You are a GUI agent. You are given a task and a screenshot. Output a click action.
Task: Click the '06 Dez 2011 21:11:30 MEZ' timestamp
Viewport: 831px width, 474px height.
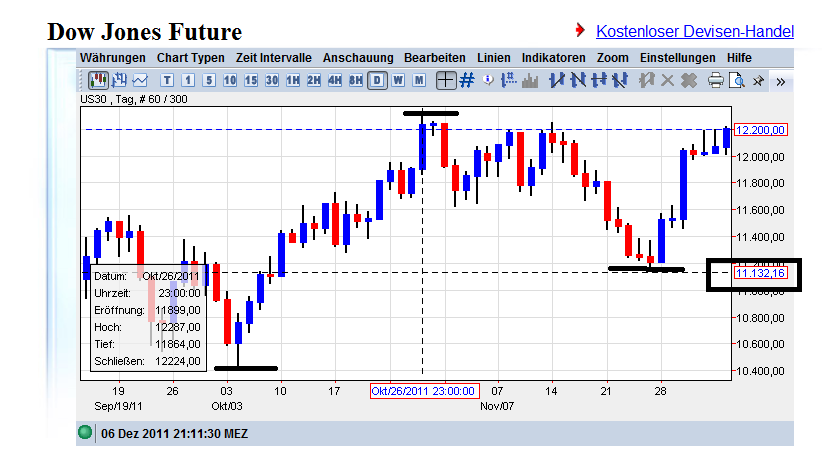[x=174, y=434]
